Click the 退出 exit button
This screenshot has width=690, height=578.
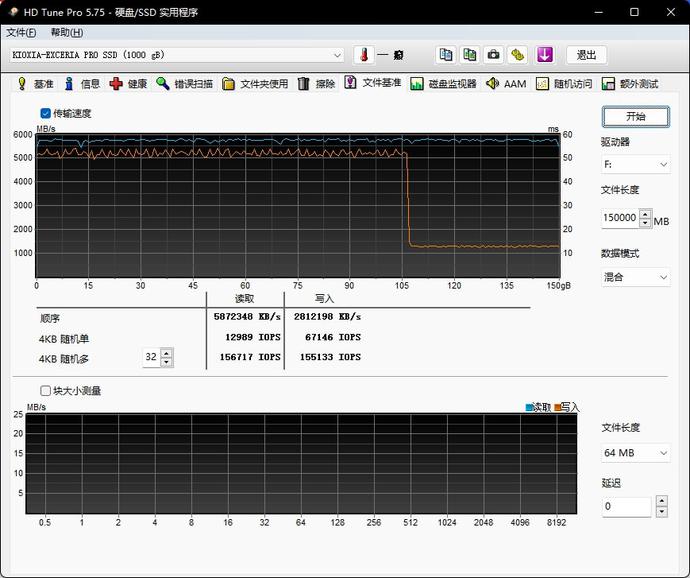click(586, 55)
